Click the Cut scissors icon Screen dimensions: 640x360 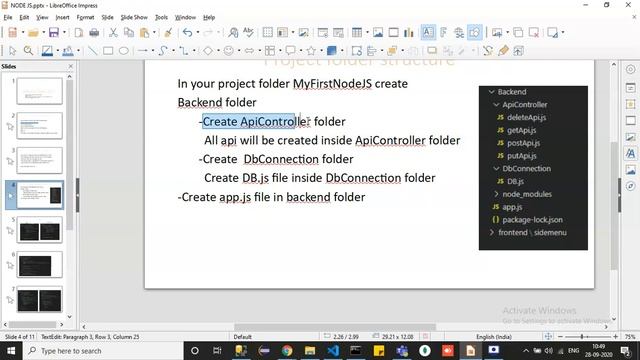[x=113, y=32]
